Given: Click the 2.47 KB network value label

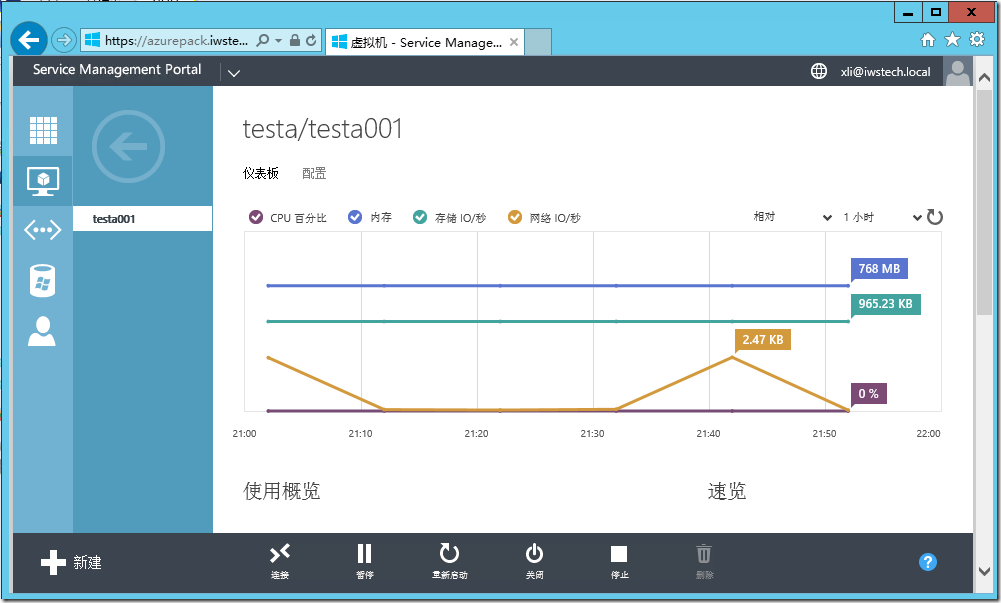Looking at the screenshot, I should [x=763, y=339].
